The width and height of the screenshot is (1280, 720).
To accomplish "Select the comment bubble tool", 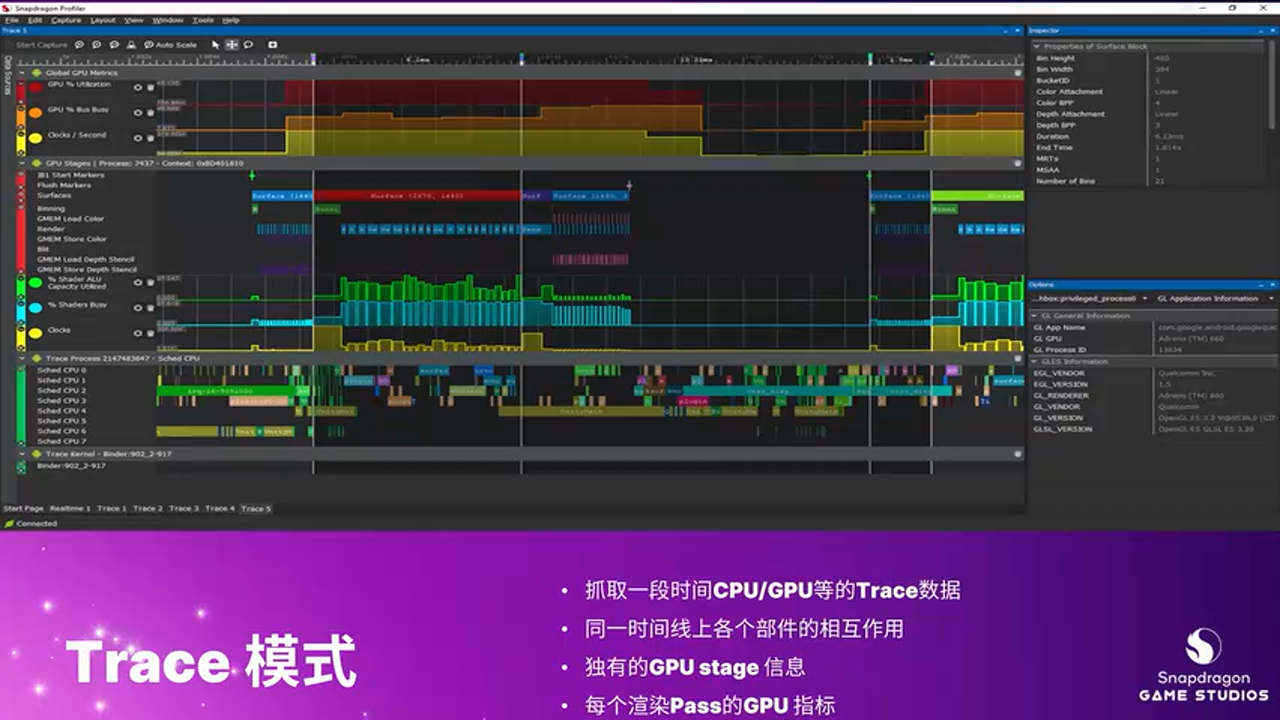I will tap(248, 44).
